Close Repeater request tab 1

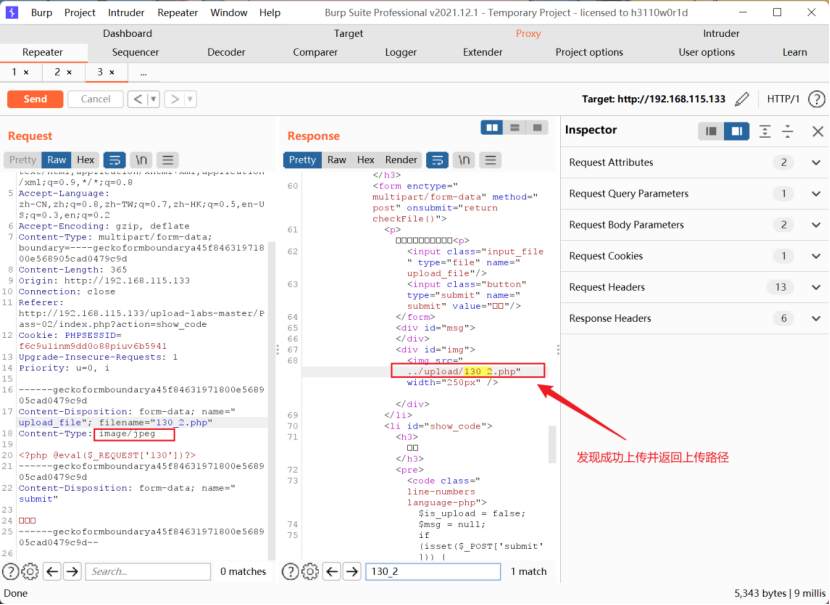pyautogui.click(x=26, y=73)
